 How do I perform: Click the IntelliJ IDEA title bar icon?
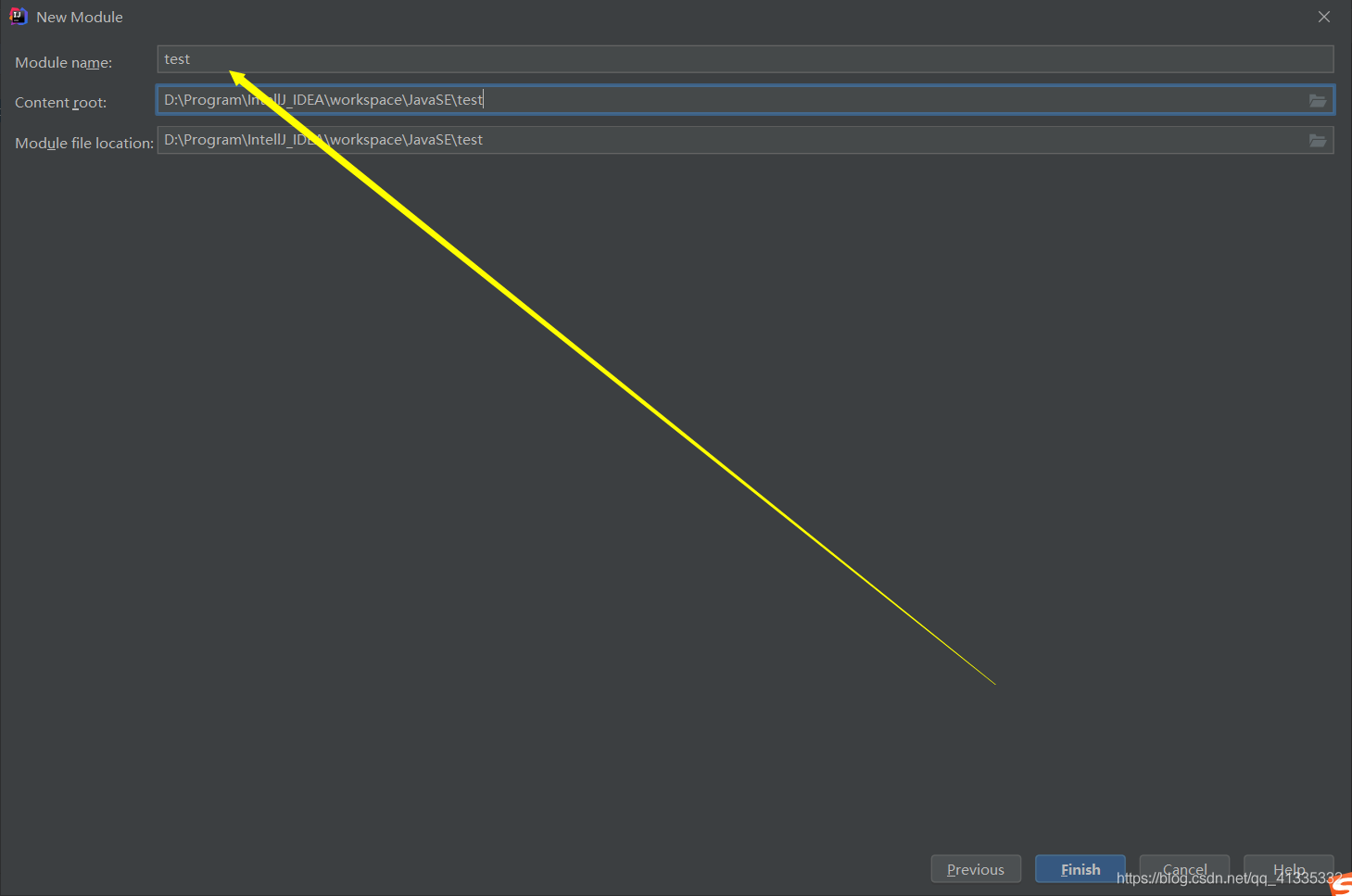pos(18,17)
